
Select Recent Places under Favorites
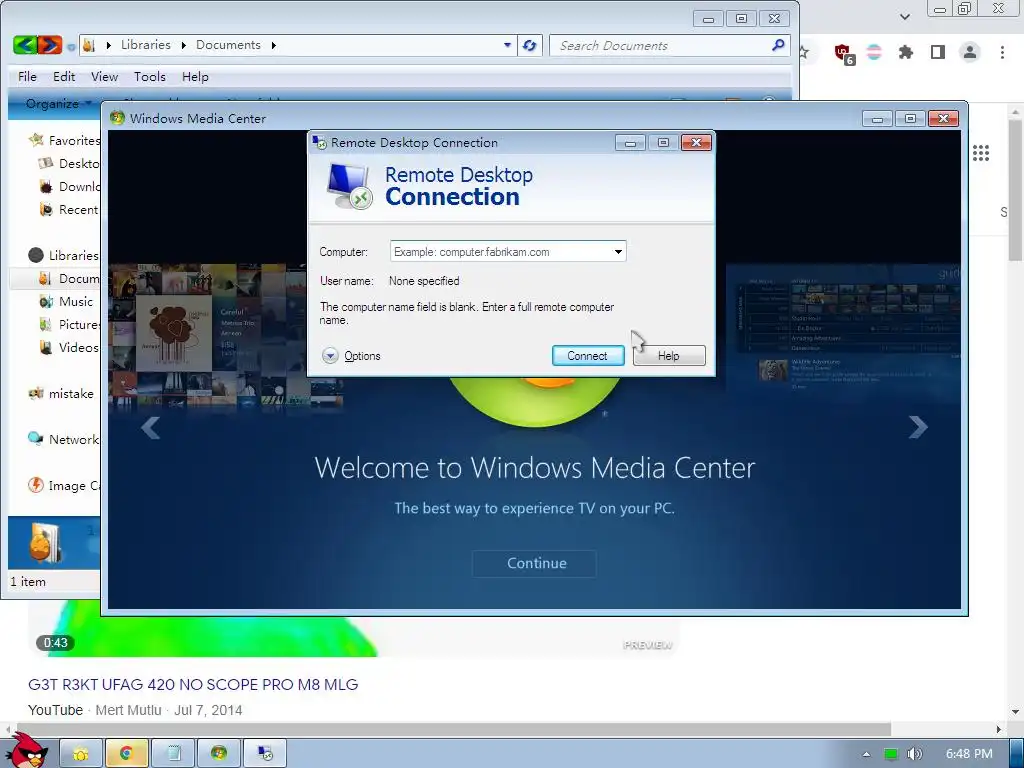coord(69,210)
